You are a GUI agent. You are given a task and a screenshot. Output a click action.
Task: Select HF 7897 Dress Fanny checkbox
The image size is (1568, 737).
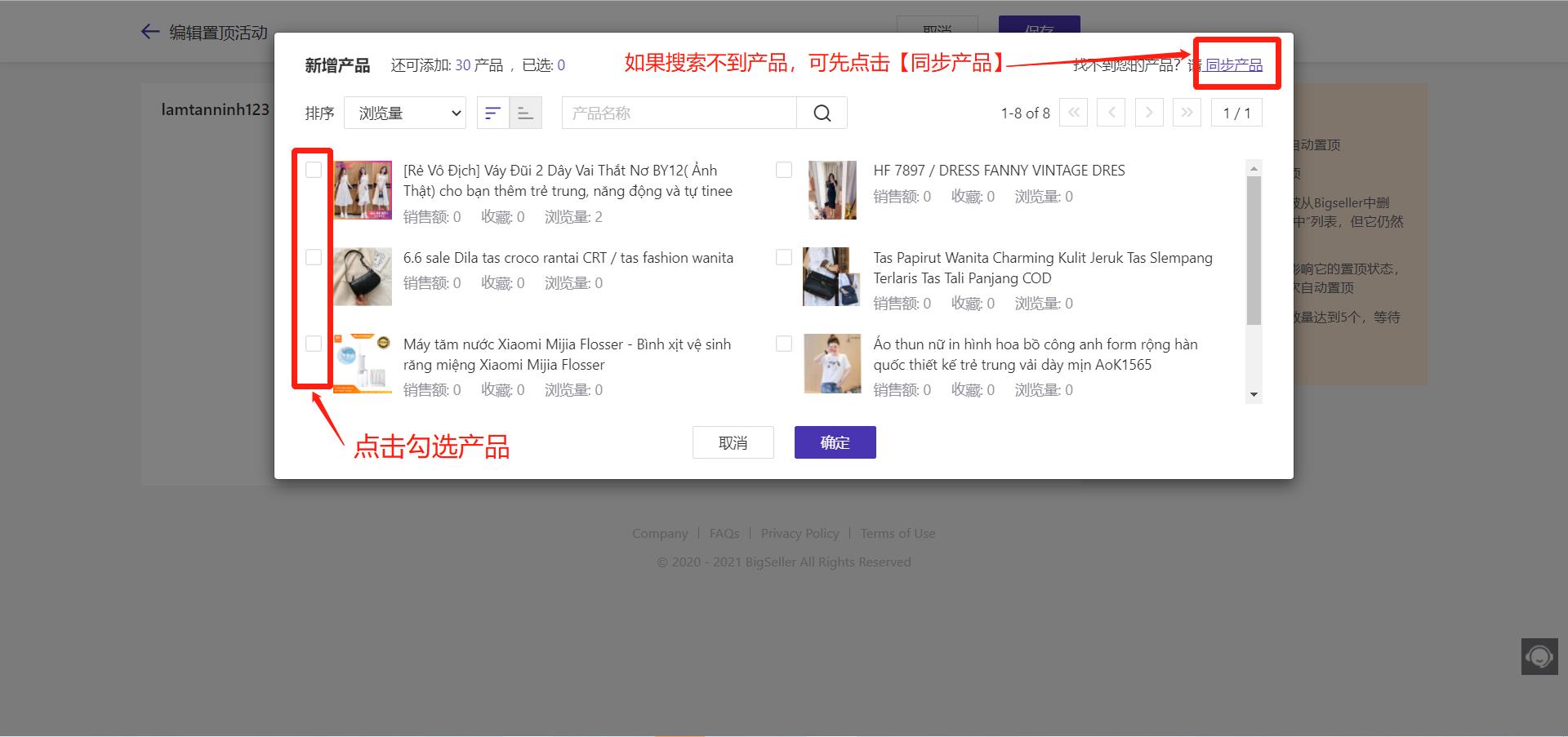coord(784,170)
